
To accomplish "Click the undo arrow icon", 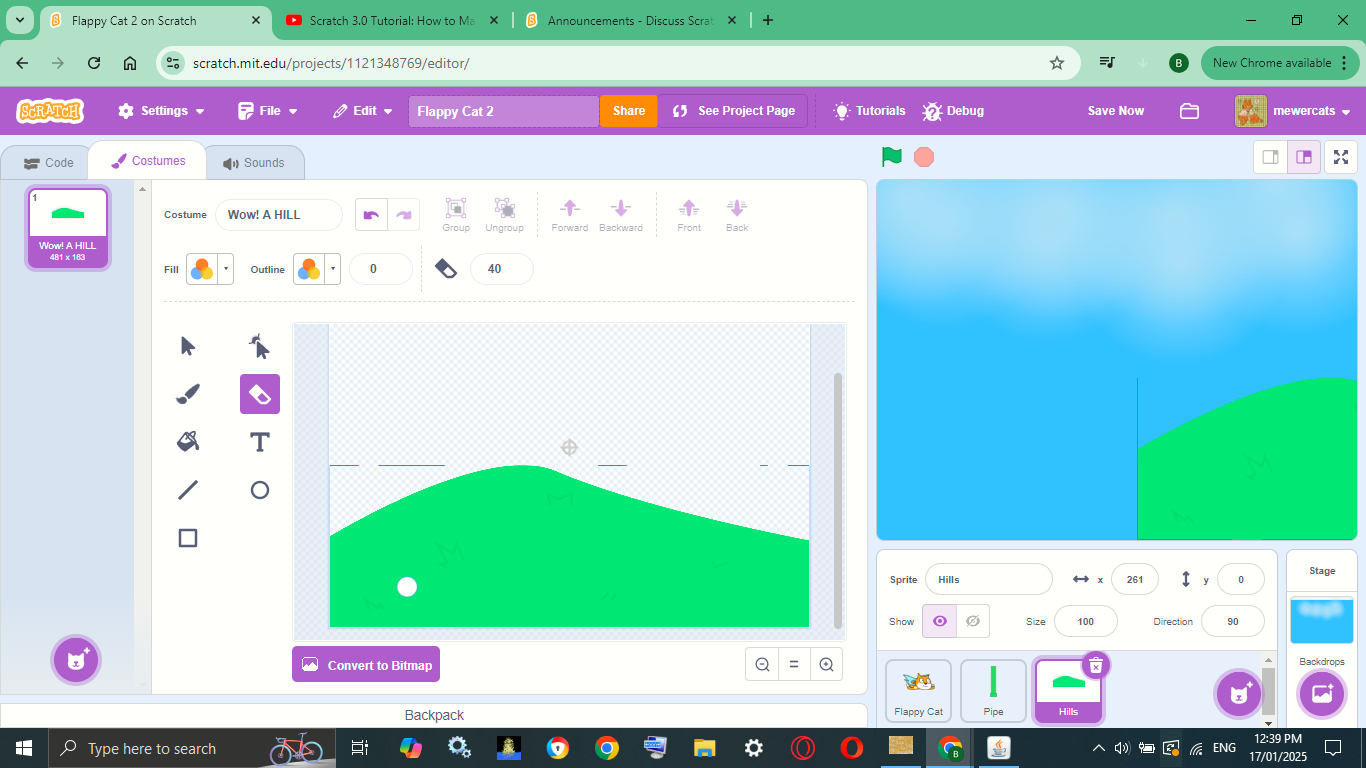I will click(x=372, y=215).
